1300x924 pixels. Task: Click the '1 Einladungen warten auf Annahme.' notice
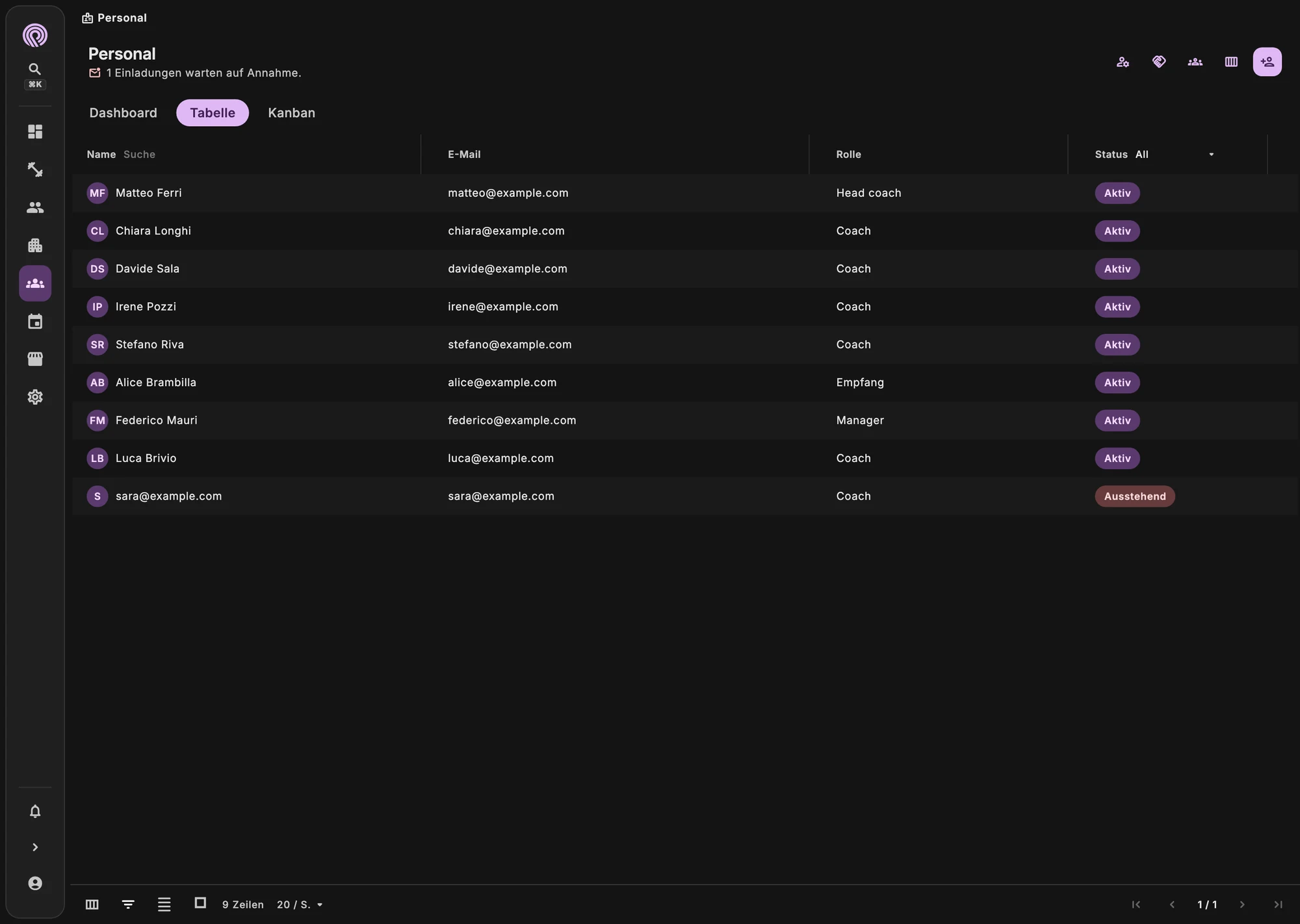tap(195, 73)
